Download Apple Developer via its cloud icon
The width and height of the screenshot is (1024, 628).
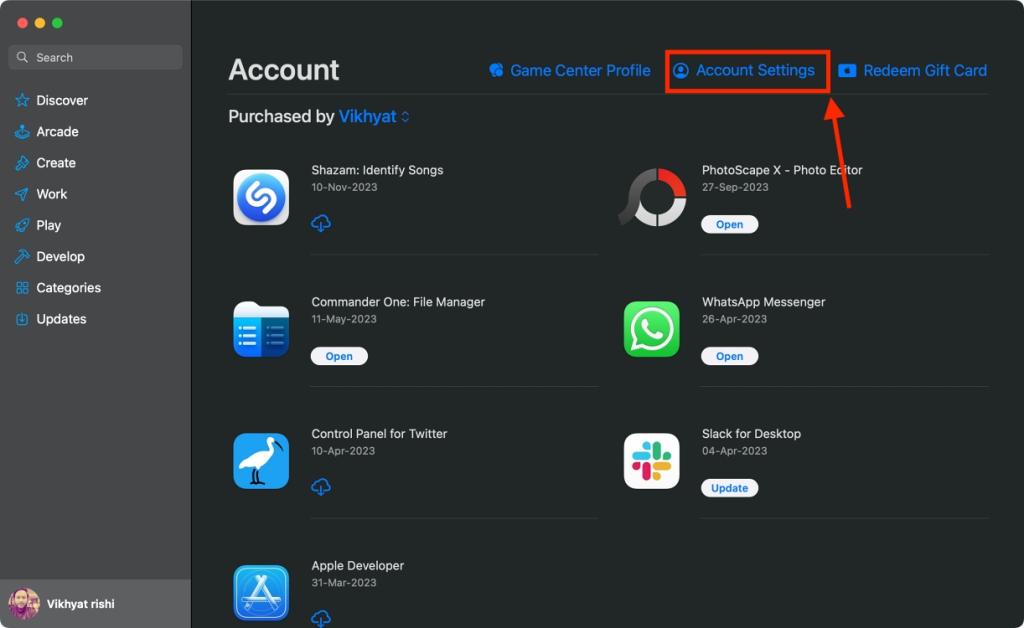[321, 618]
